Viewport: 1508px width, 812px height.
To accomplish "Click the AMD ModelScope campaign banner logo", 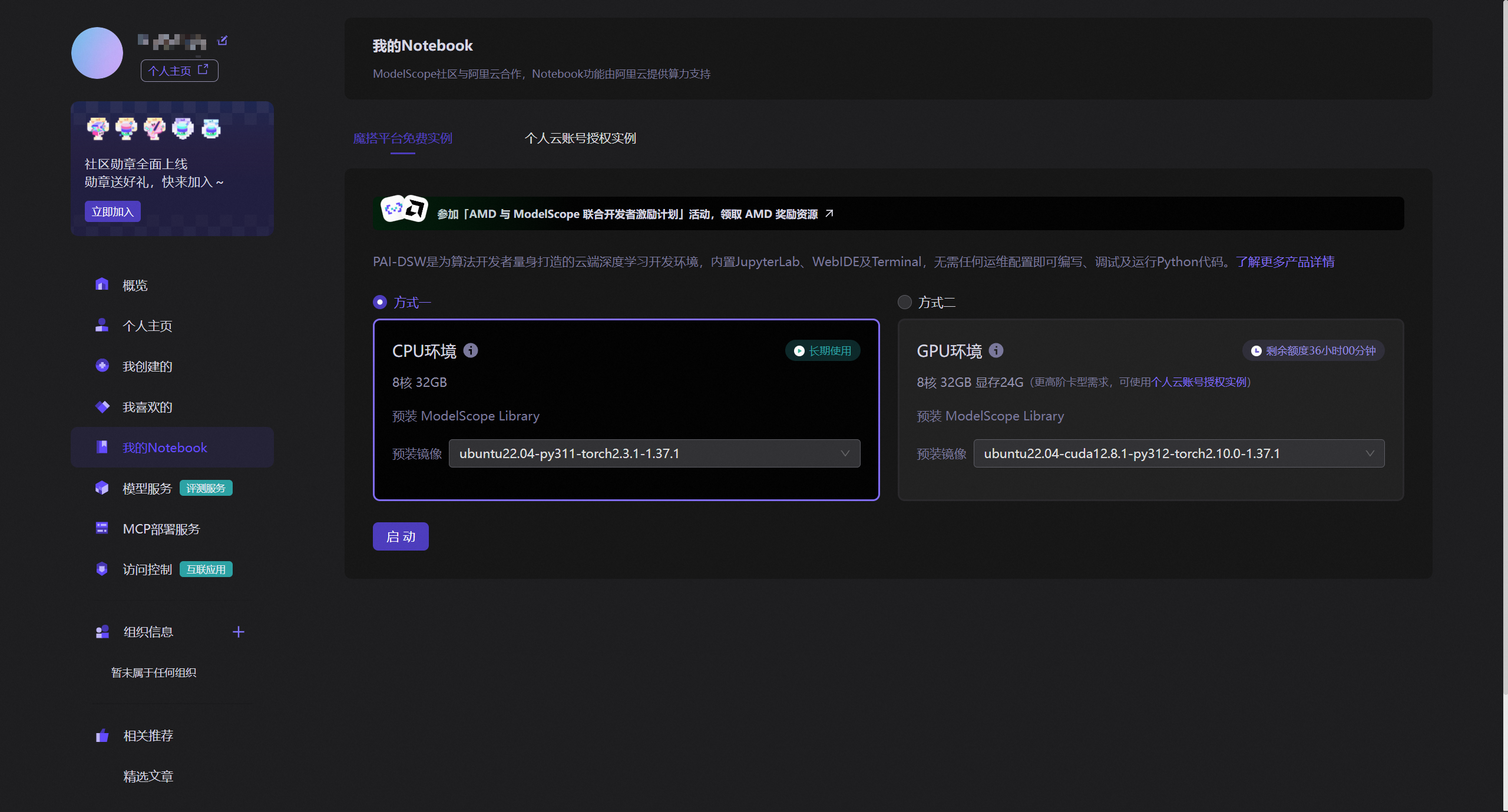I will tap(404, 210).
